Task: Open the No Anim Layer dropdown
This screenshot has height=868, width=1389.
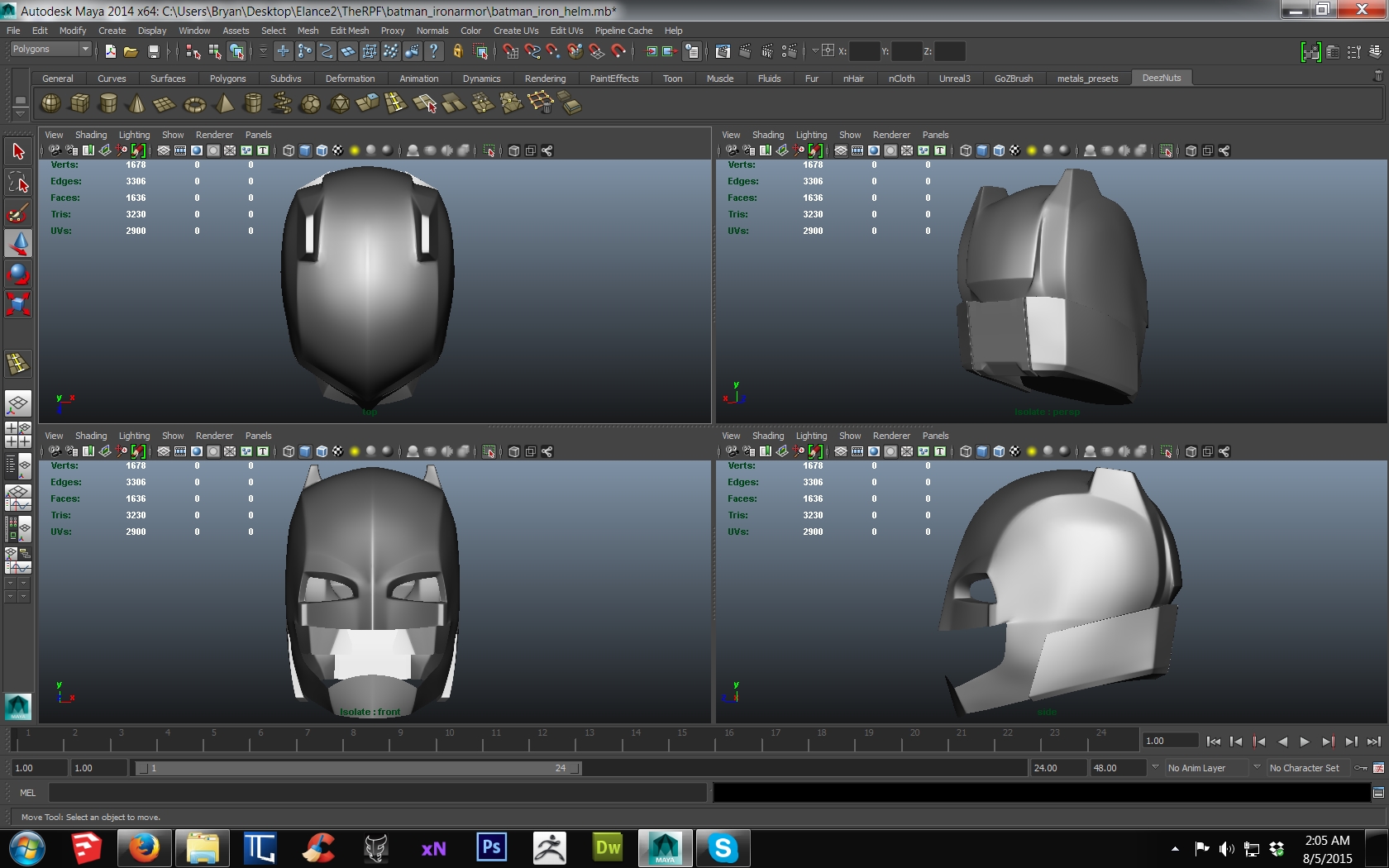Action: [1155, 767]
